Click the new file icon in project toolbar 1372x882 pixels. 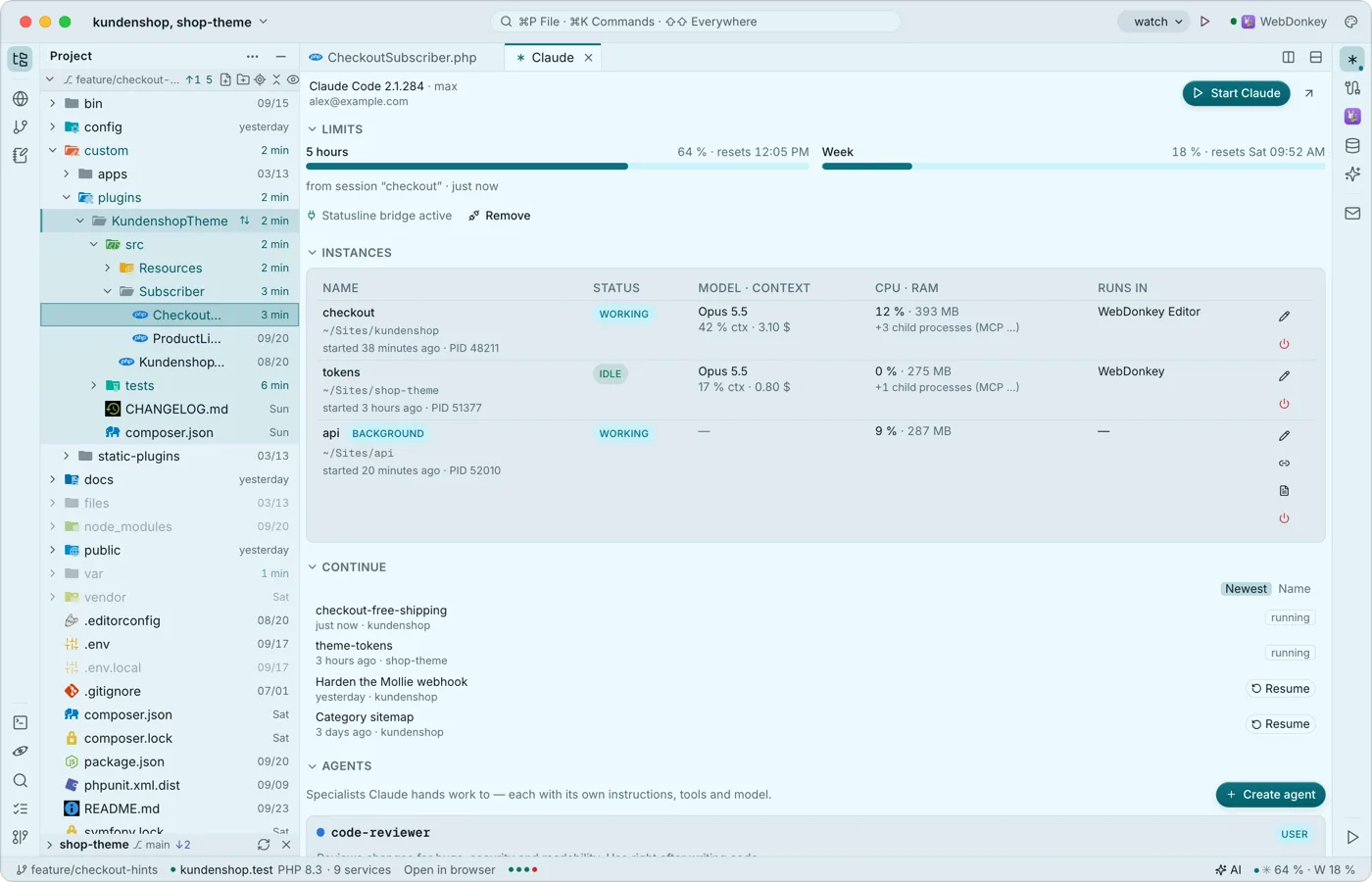click(225, 79)
